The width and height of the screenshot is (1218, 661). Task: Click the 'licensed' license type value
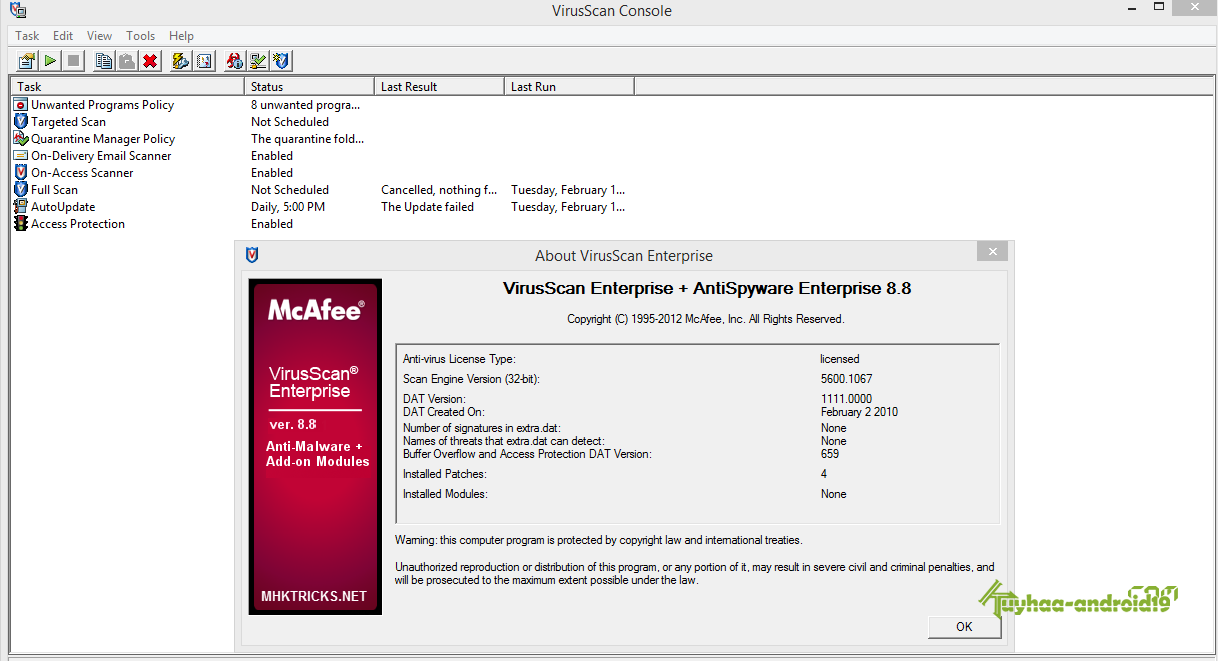(x=840, y=359)
